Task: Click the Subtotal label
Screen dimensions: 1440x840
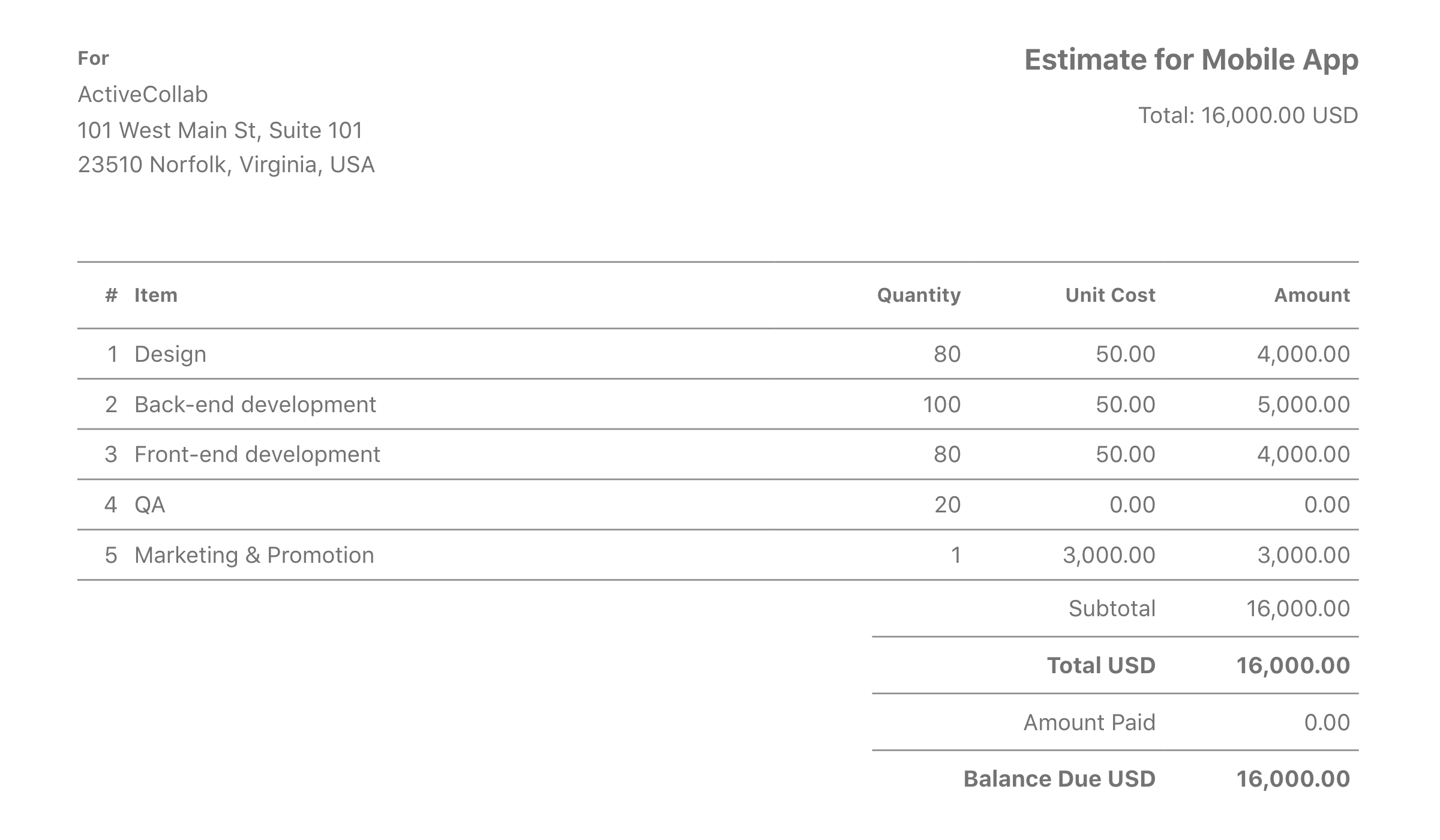Action: 1112,608
